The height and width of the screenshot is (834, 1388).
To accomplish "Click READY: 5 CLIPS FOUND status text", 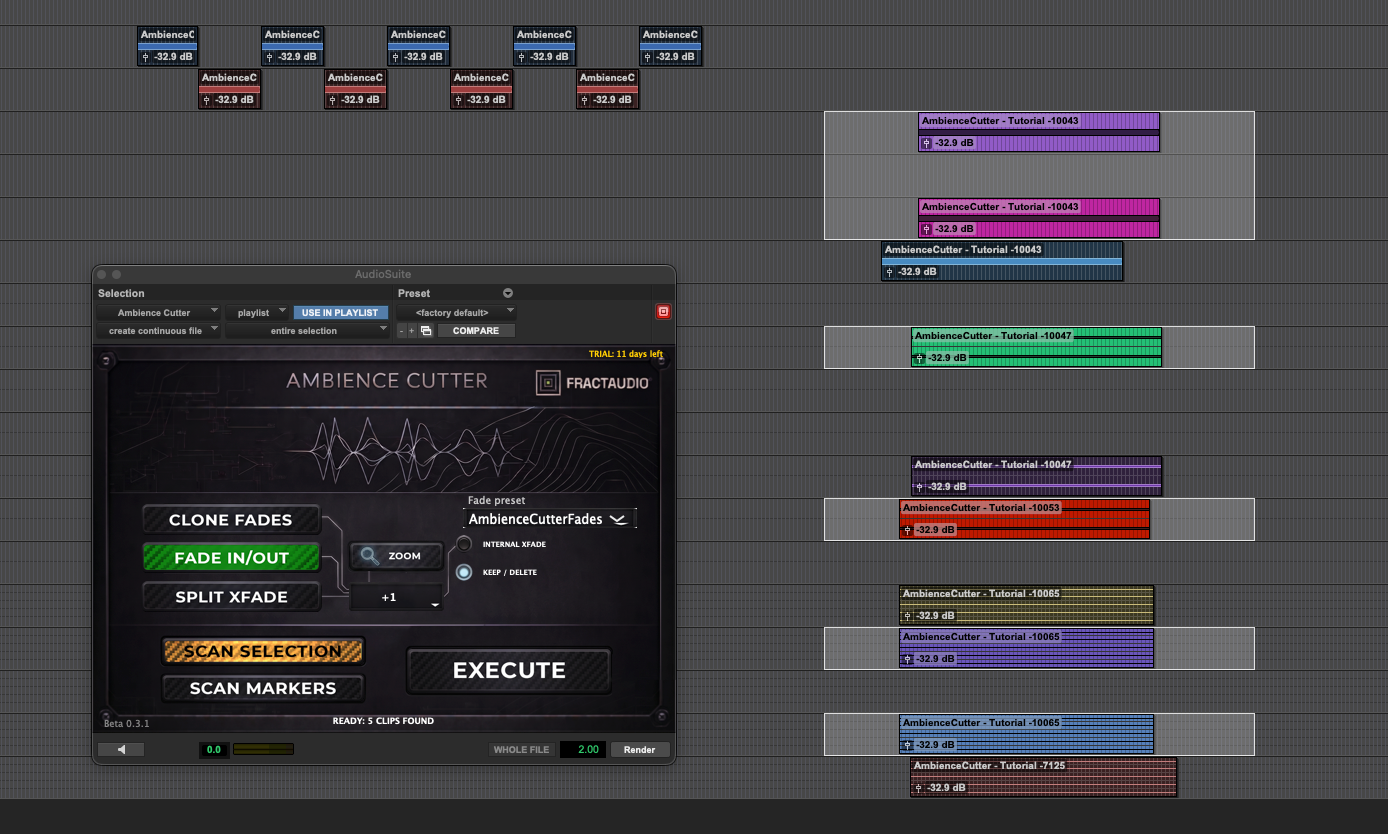I will click(x=383, y=721).
